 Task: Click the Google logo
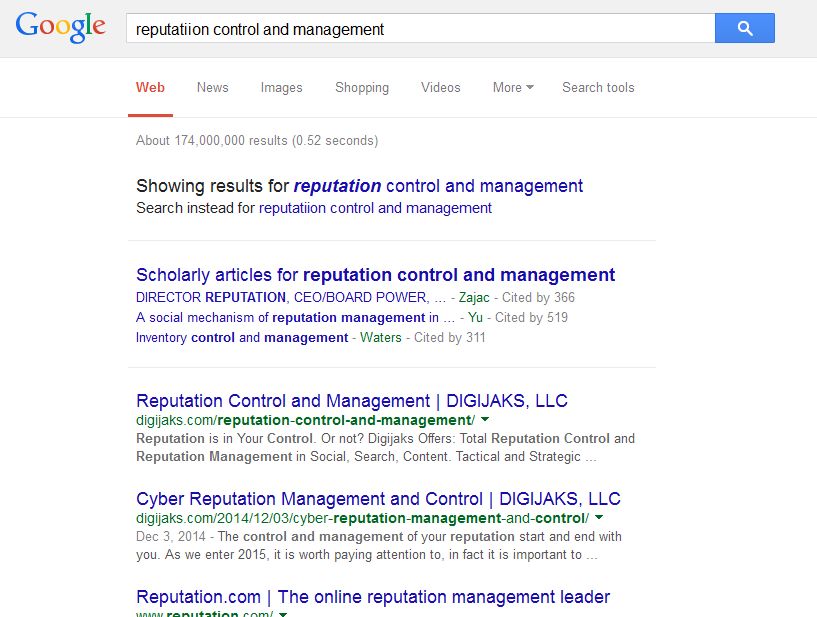point(60,28)
